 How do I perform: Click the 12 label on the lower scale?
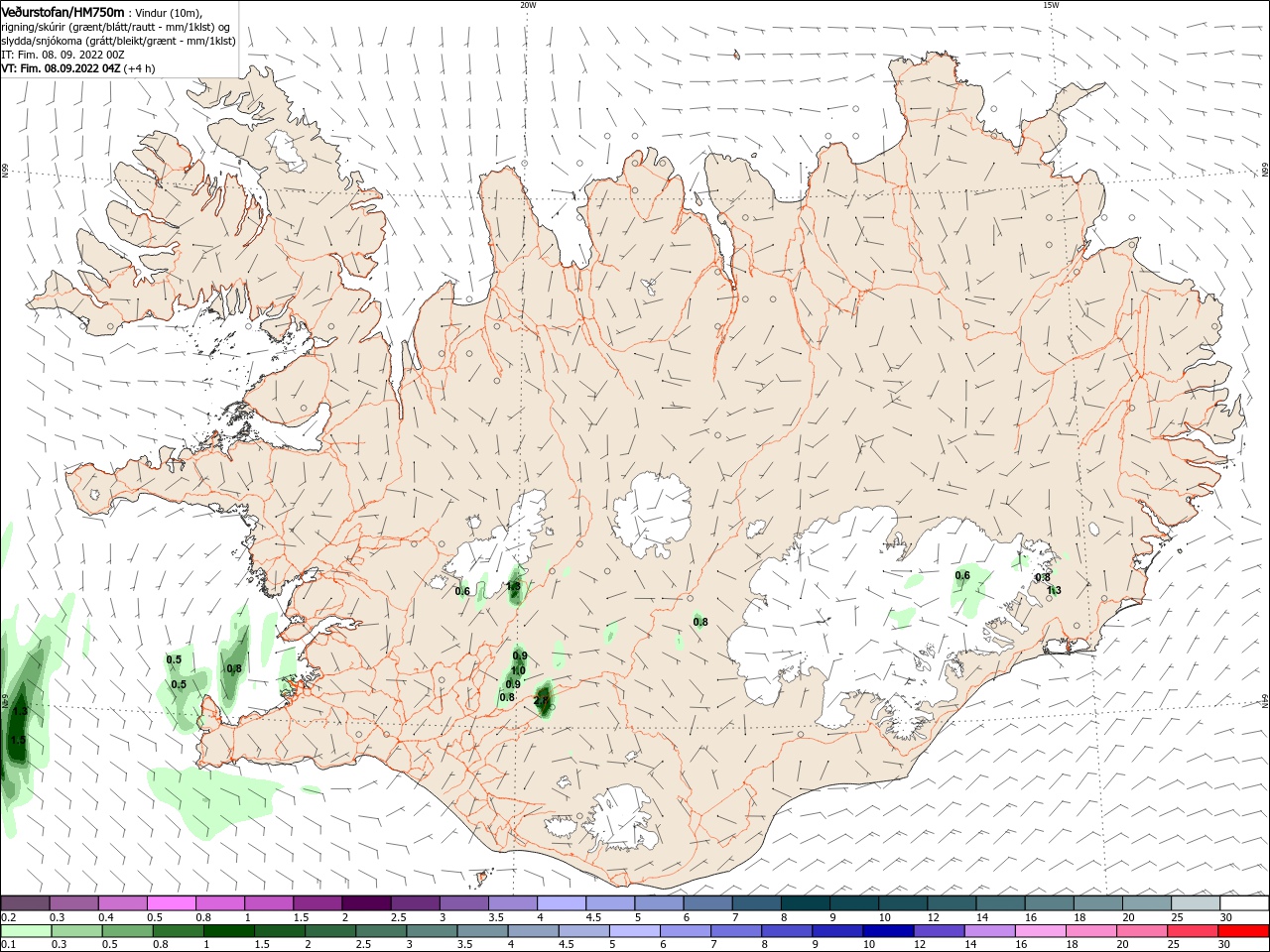(x=919, y=945)
